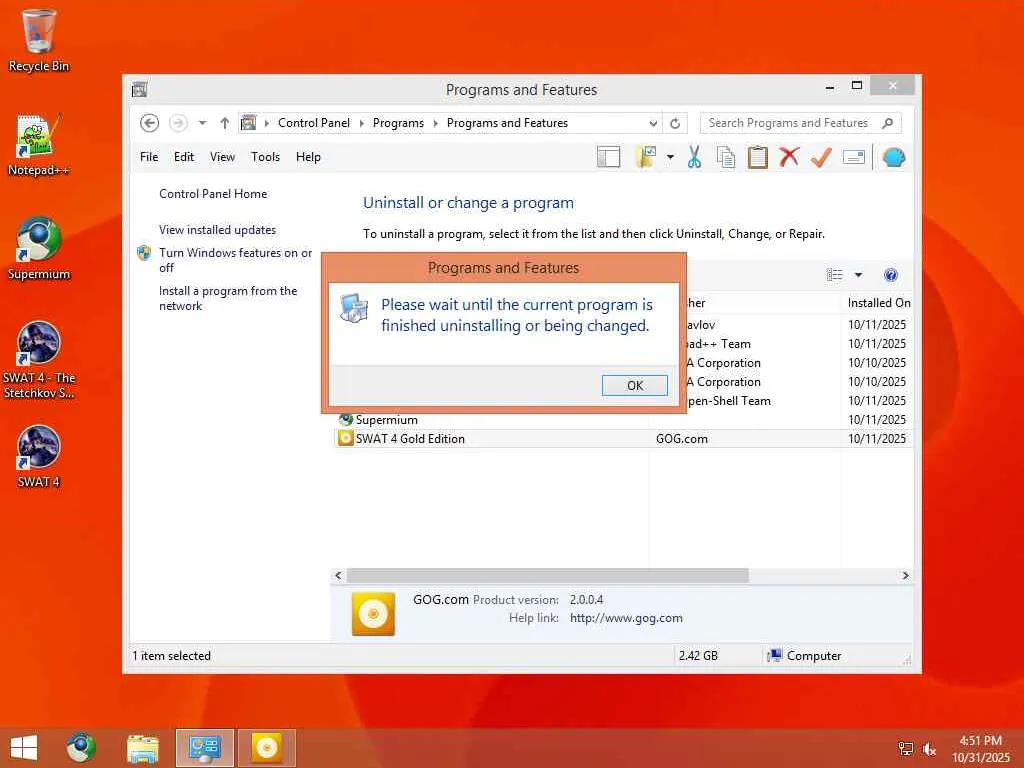Select the Supermium desktop shortcut
This screenshot has width=1024, height=768.
(39, 249)
